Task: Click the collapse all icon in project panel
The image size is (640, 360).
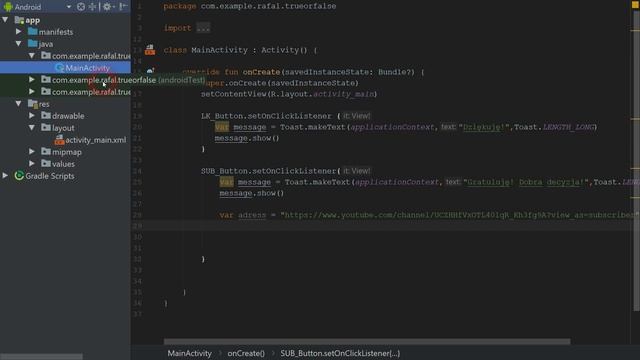Action: (93, 7)
